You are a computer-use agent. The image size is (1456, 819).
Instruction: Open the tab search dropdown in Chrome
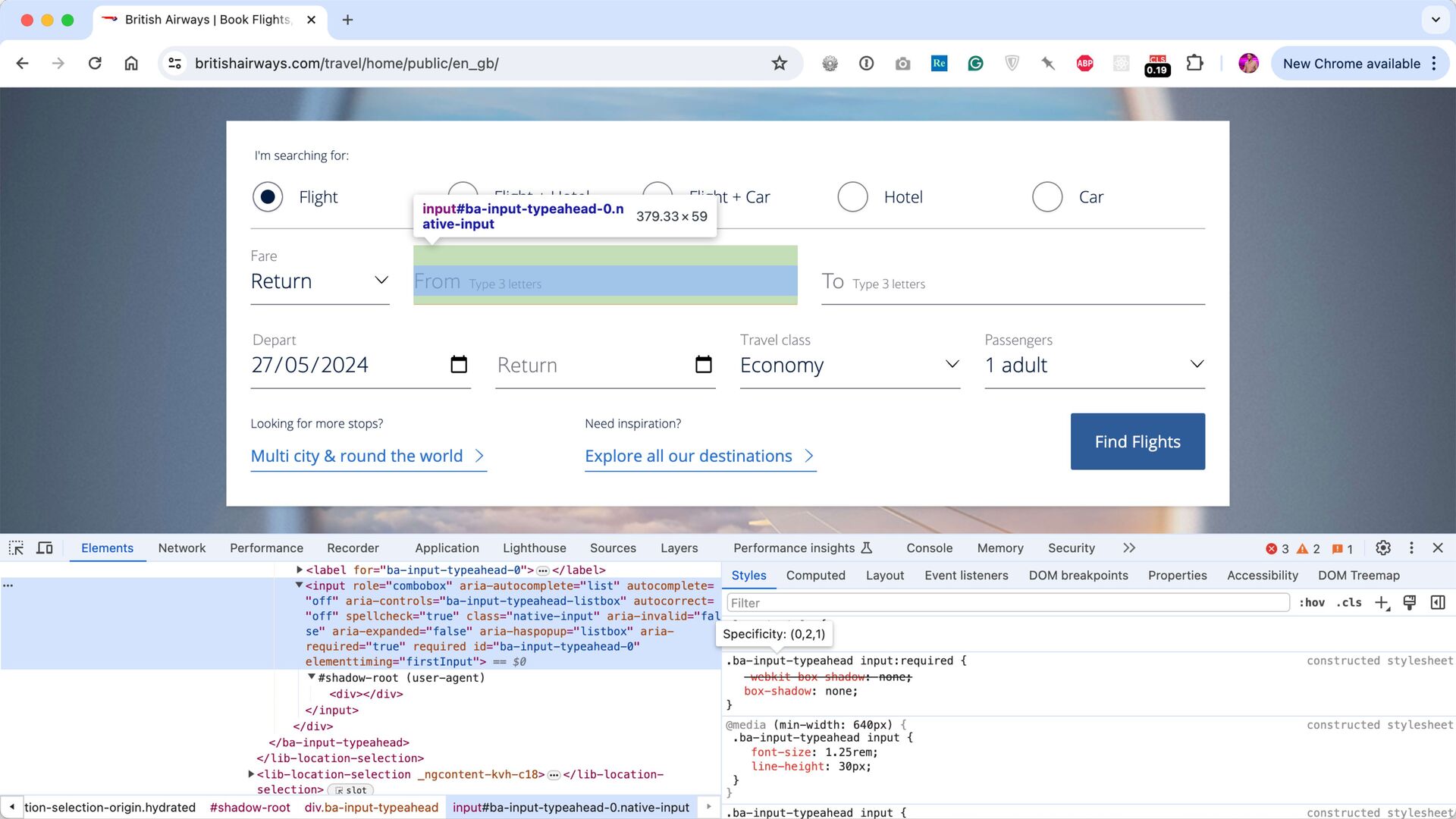point(1436,20)
